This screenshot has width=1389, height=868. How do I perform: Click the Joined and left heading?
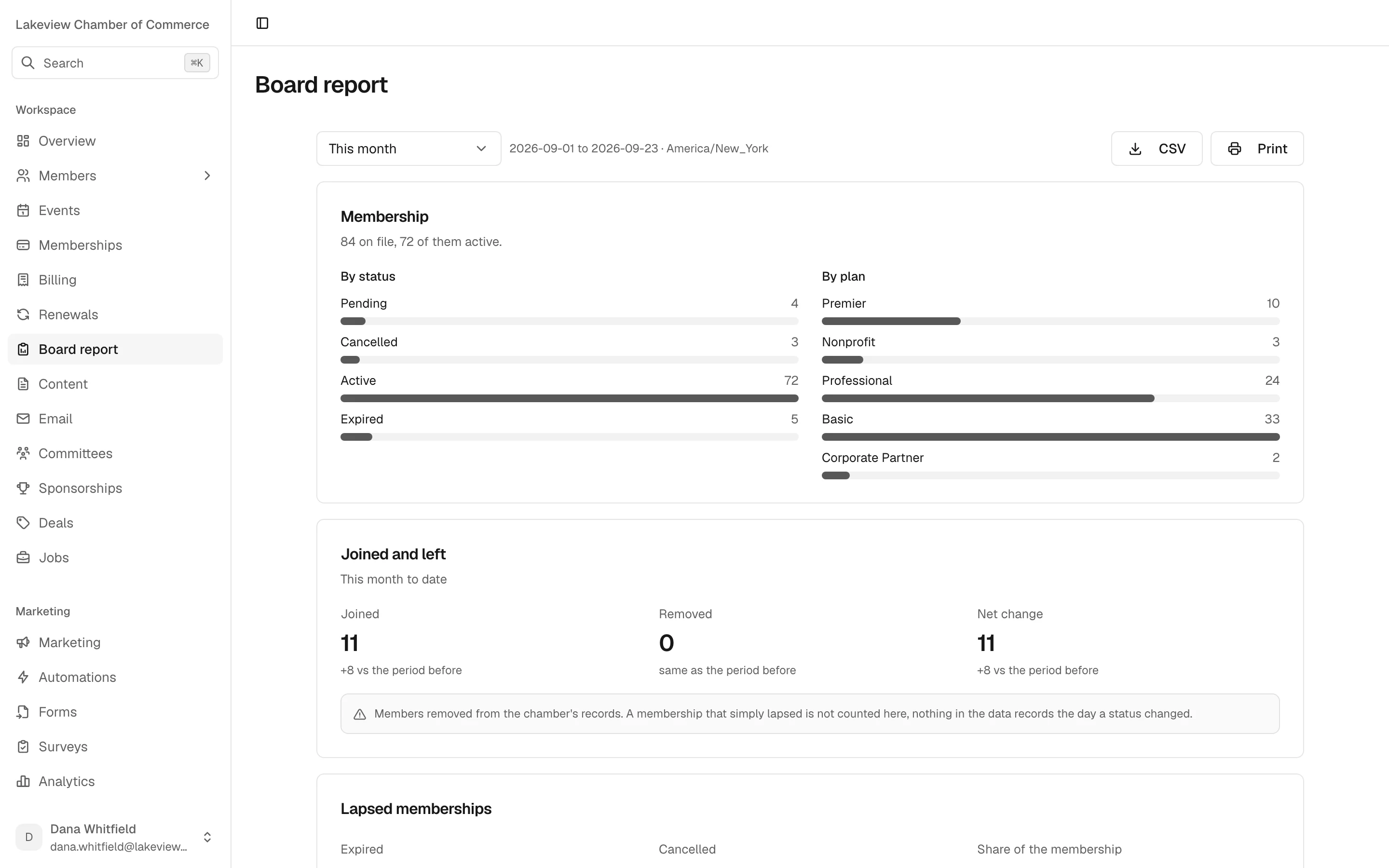coord(393,554)
